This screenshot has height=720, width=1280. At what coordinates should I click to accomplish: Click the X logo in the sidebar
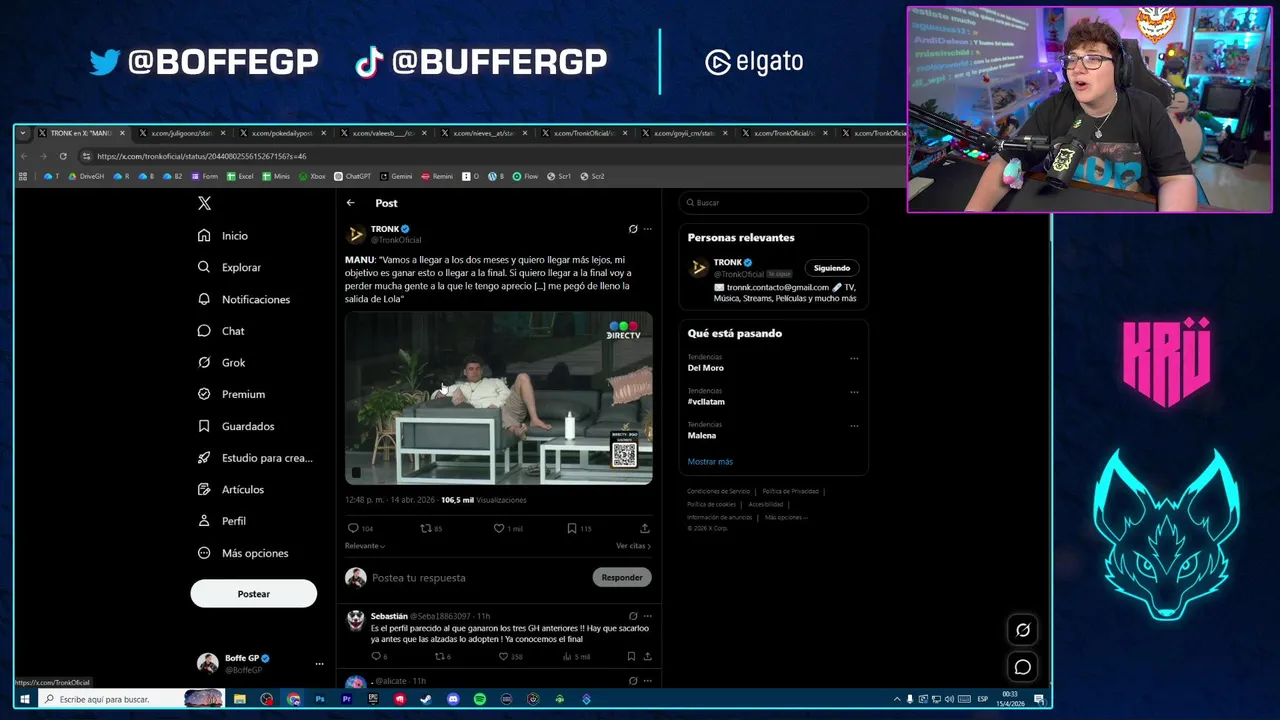tap(204, 203)
